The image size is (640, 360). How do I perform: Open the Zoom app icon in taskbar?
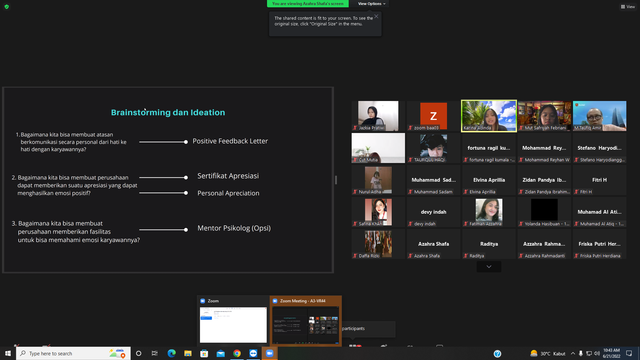coord(269,353)
